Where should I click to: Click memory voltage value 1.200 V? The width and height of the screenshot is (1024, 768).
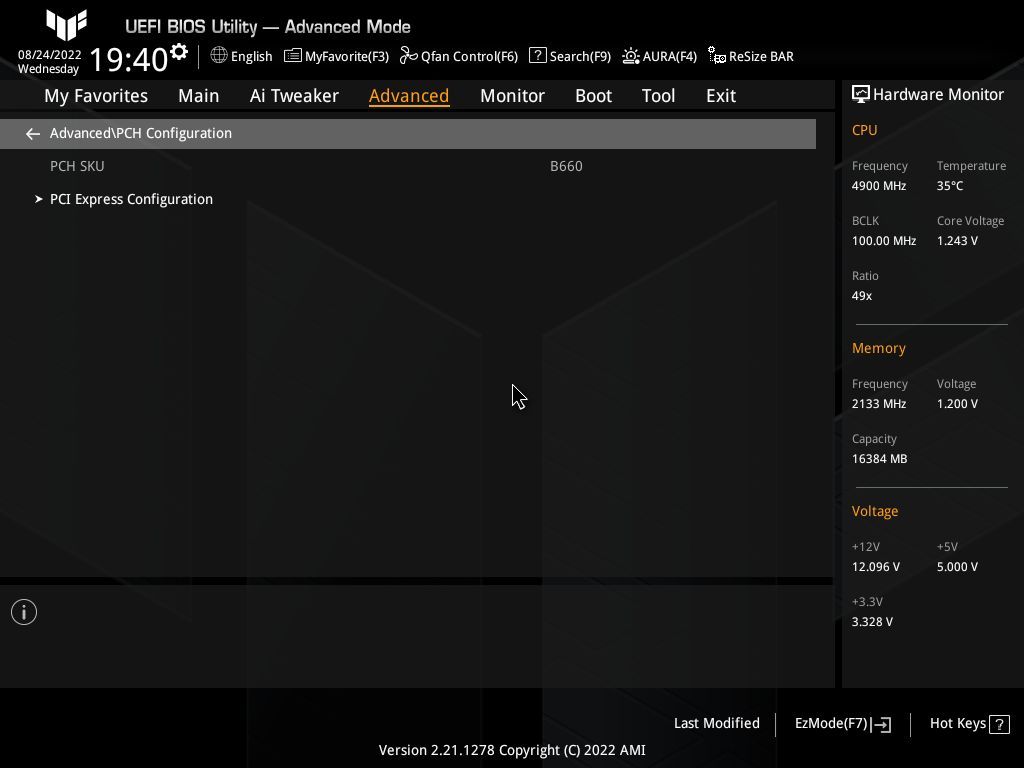point(957,404)
